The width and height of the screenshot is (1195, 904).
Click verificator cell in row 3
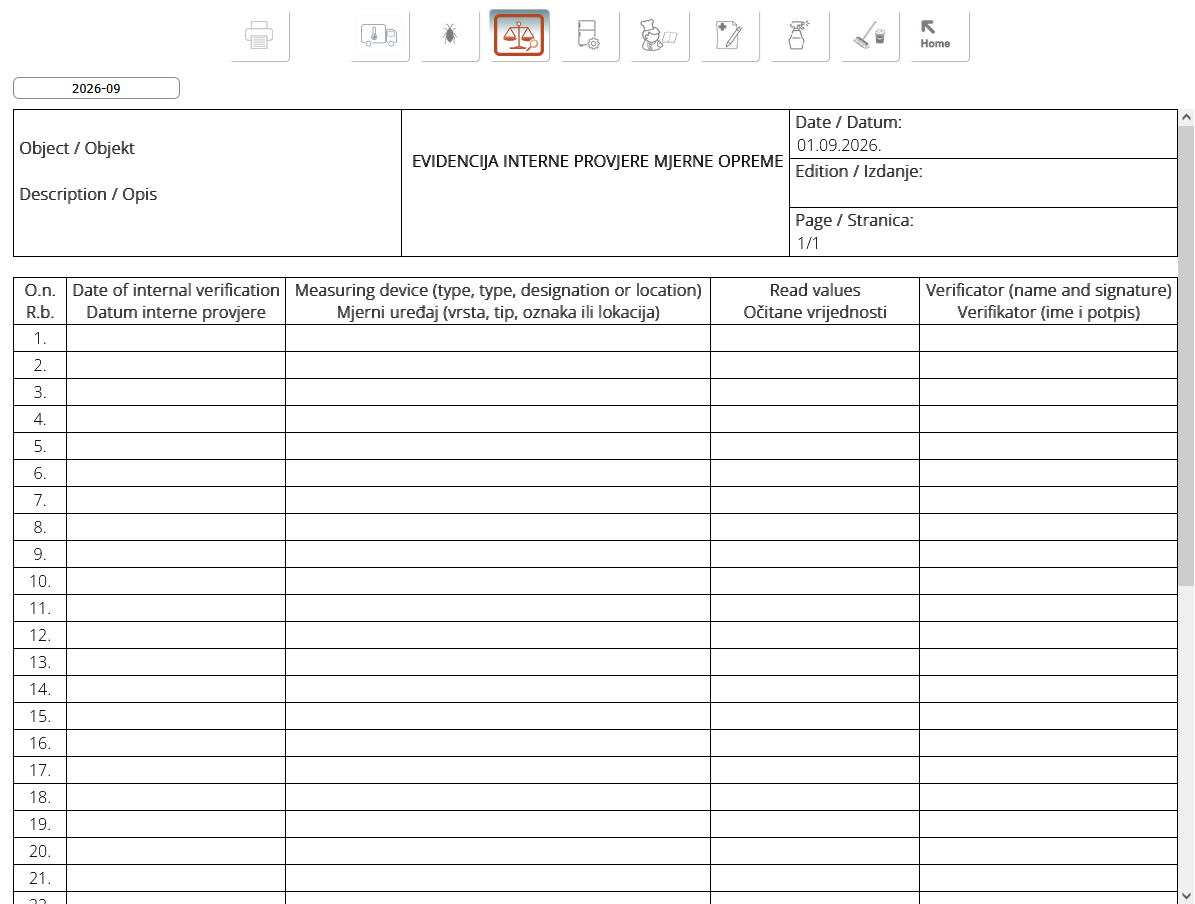1048,393
